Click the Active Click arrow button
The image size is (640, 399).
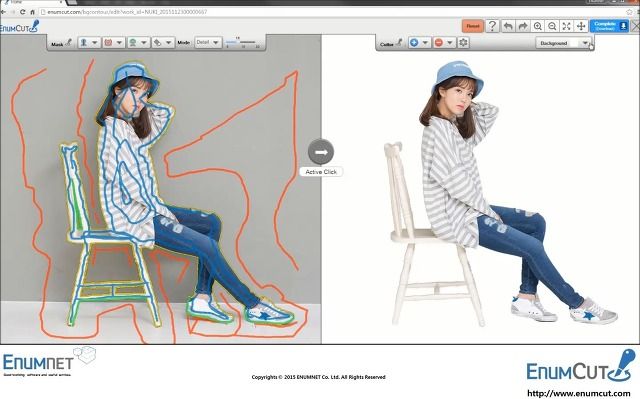click(x=321, y=152)
